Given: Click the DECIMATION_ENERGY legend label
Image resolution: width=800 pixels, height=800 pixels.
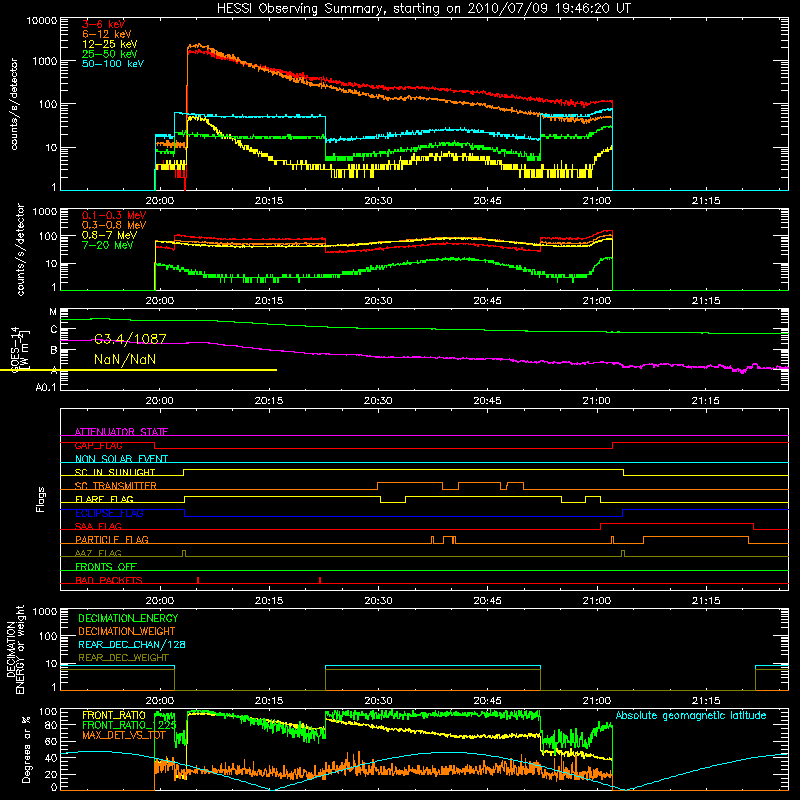Looking at the screenshot, I should pyautogui.click(x=128, y=618).
